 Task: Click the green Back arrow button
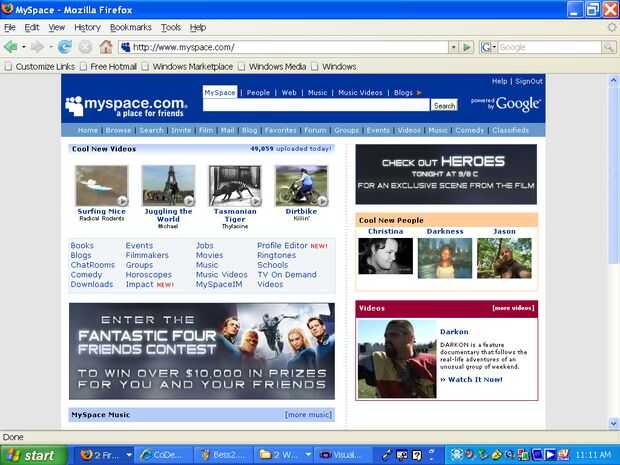click(11, 47)
